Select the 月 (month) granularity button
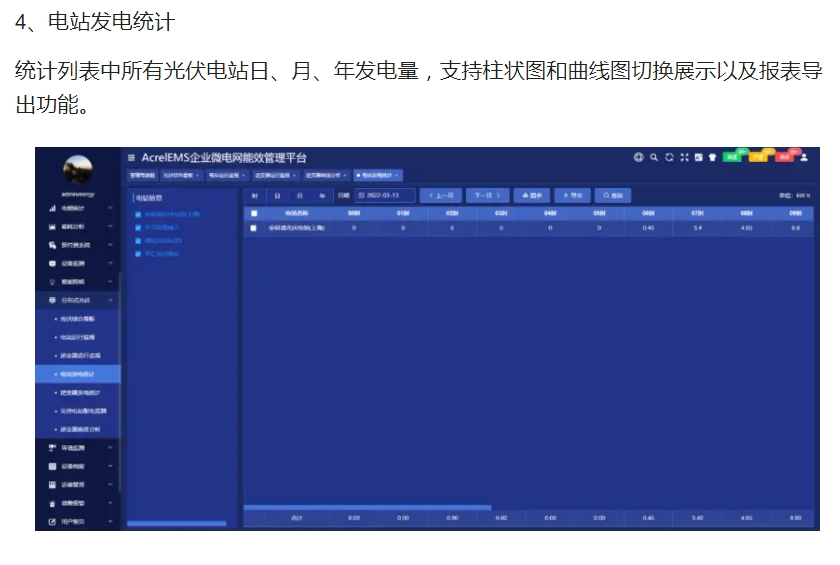 (x=299, y=195)
